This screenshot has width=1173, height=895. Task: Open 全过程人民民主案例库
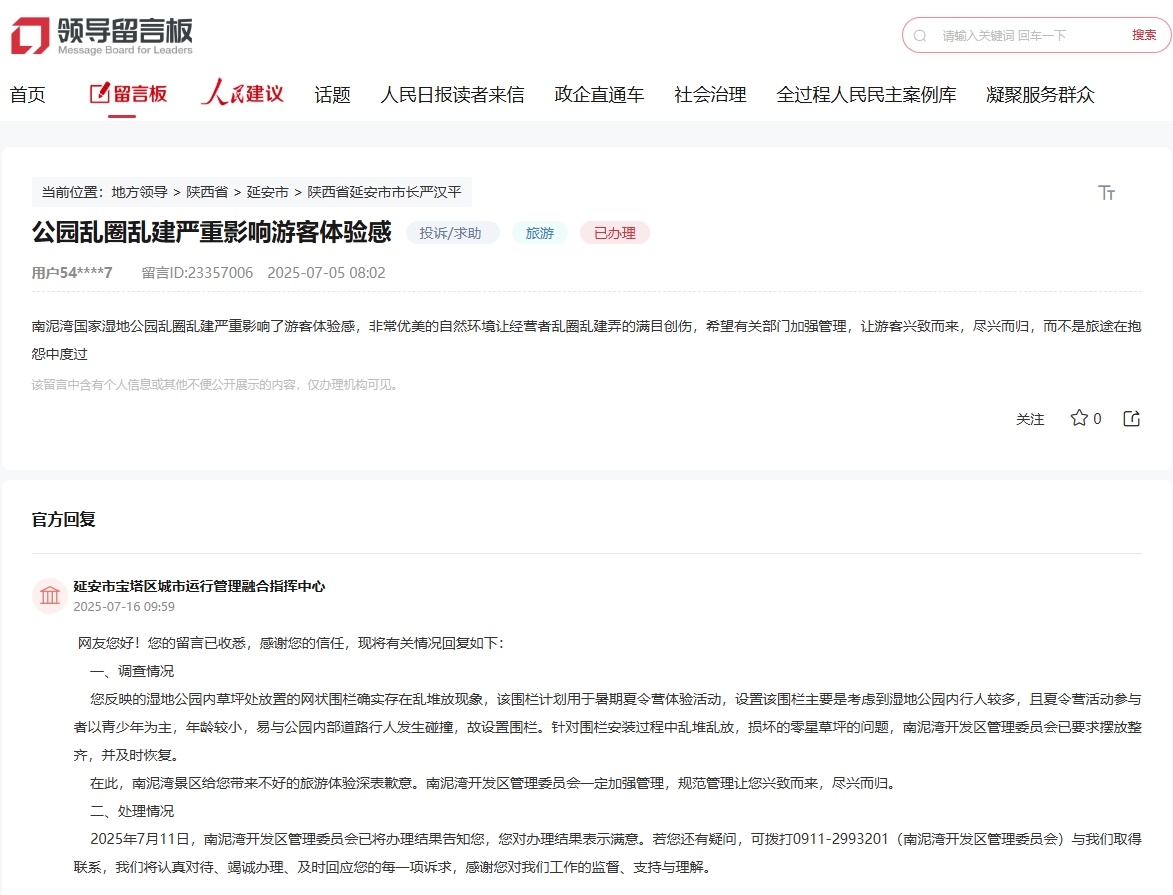click(866, 95)
